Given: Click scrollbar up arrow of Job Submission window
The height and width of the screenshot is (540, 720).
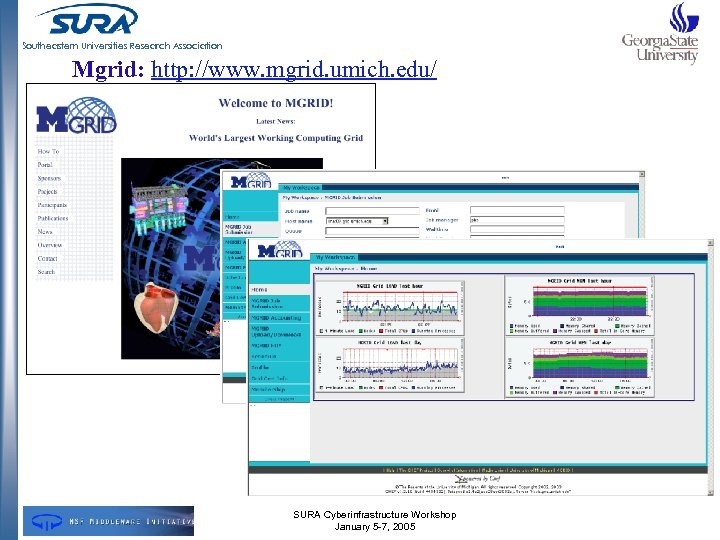Looking at the screenshot, I should coord(642,174).
